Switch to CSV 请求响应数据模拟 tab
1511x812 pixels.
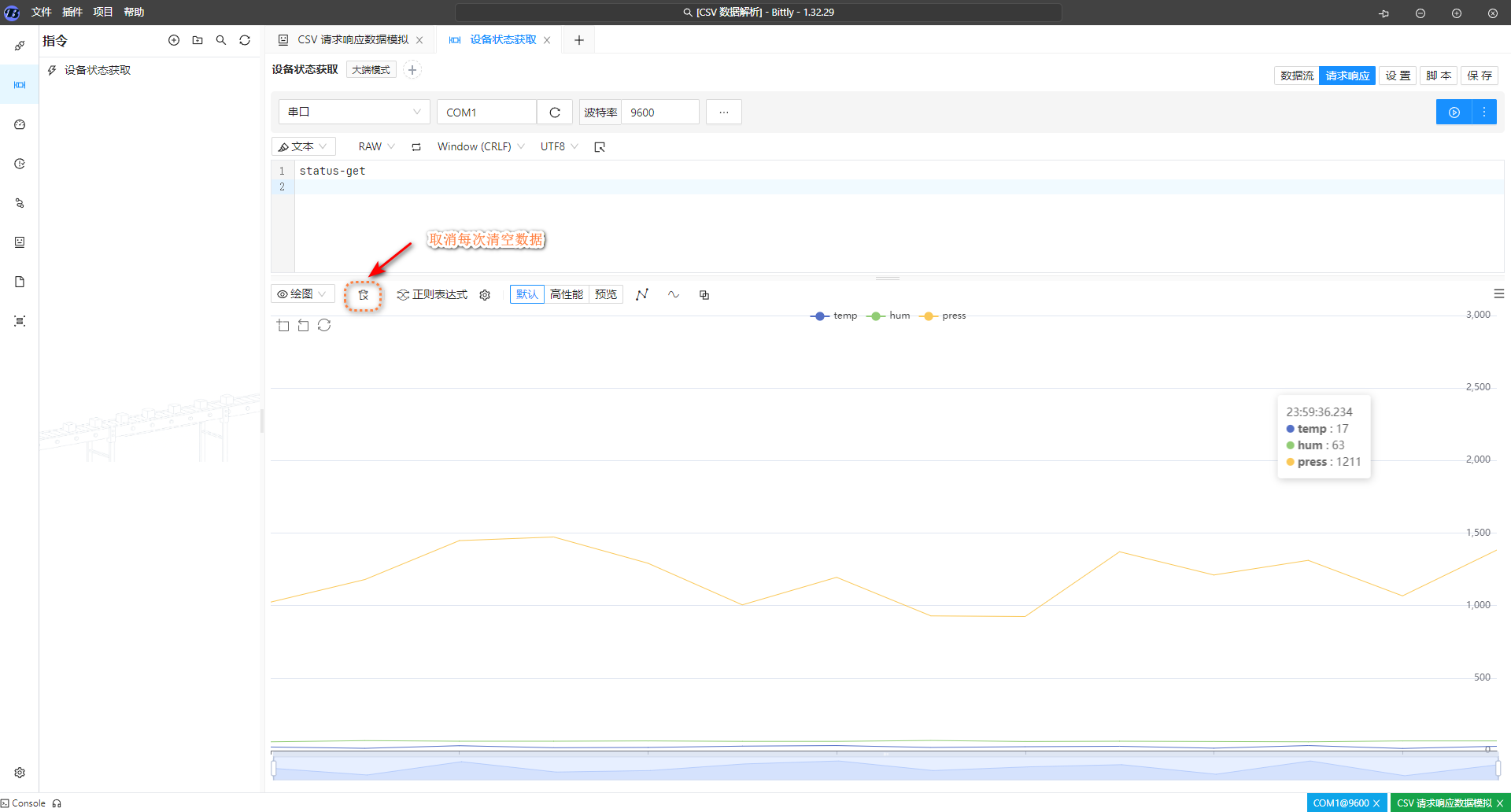pos(353,40)
